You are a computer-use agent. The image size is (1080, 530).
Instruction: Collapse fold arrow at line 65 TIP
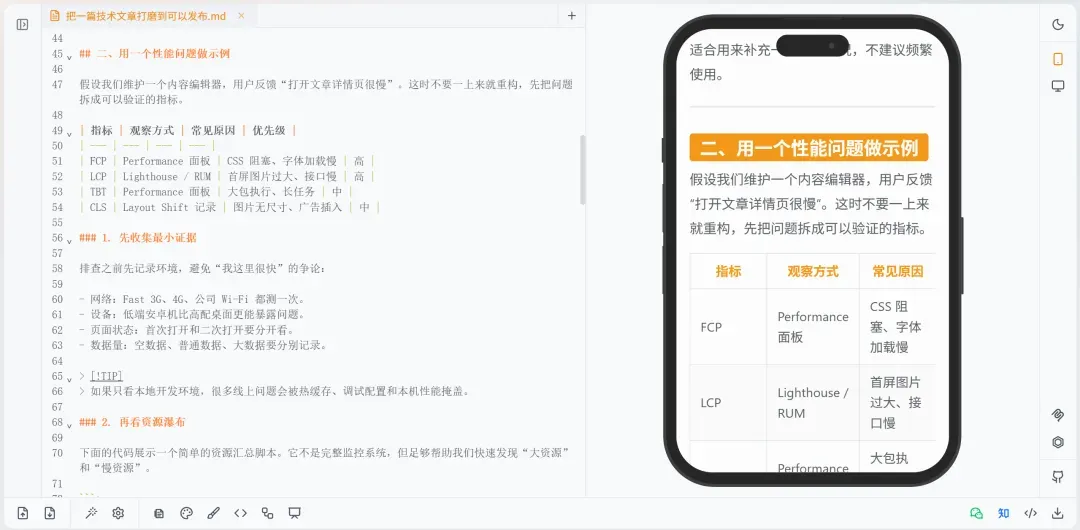(x=70, y=378)
